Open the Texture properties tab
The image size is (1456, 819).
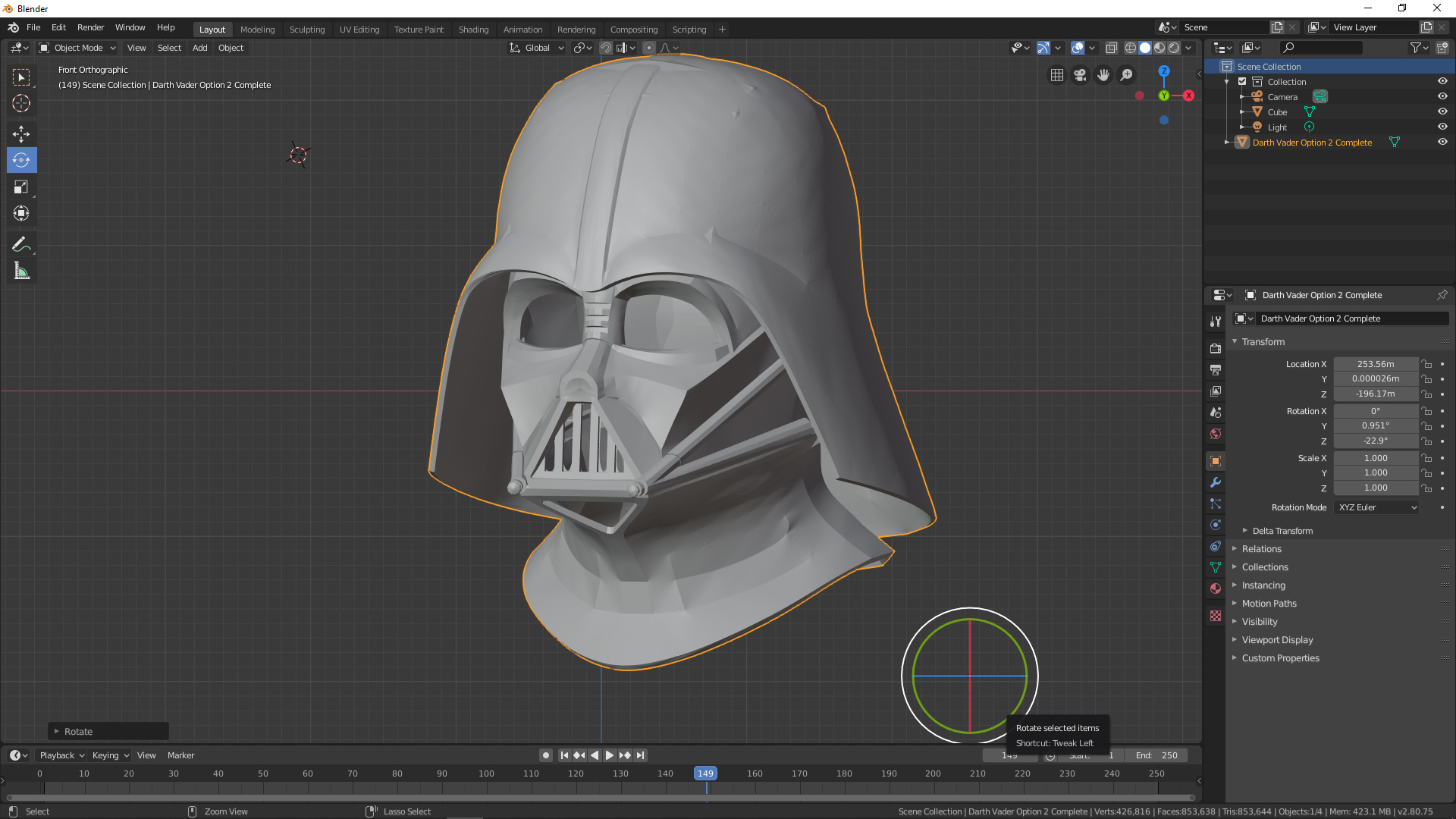[x=1216, y=616]
